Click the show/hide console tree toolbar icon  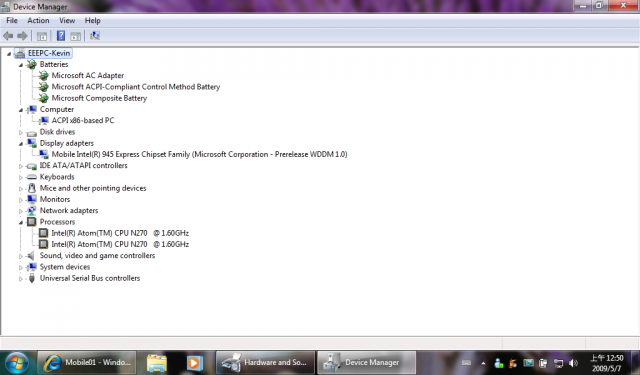42,36
